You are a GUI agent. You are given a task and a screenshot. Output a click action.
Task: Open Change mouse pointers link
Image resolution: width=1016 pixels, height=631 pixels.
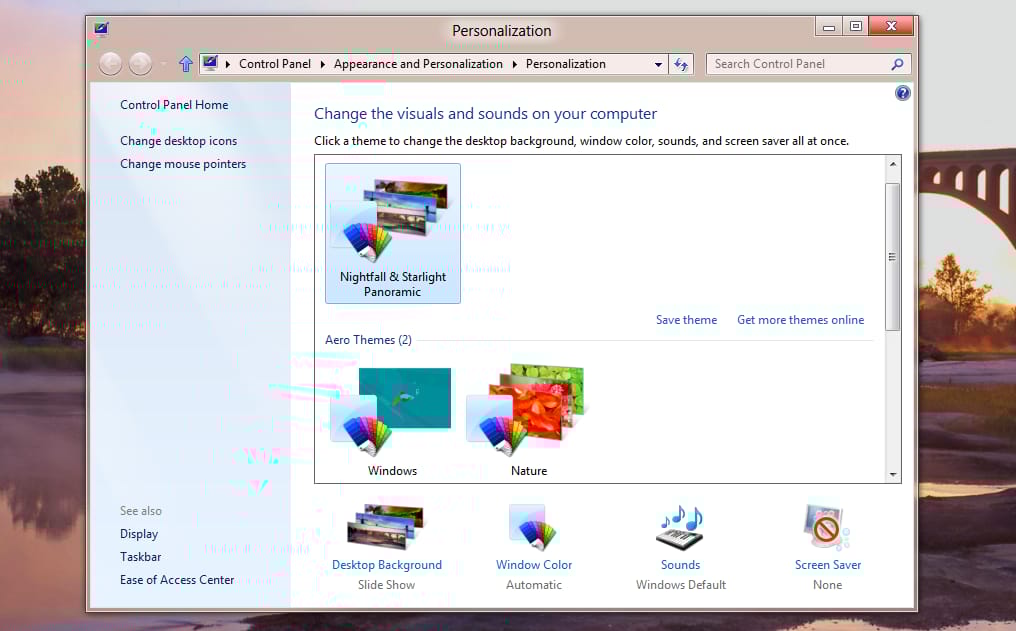pos(183,164)
